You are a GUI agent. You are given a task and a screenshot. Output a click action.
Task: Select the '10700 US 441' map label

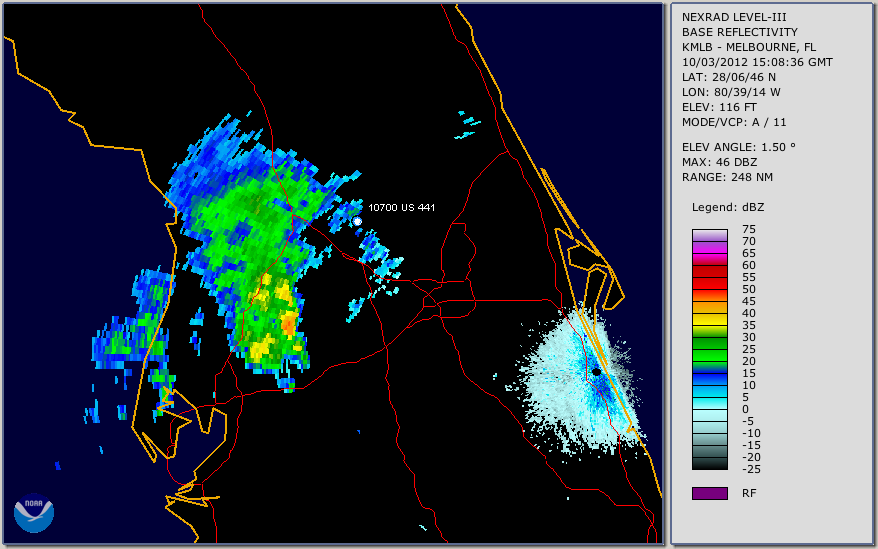(x=401, y=207)
